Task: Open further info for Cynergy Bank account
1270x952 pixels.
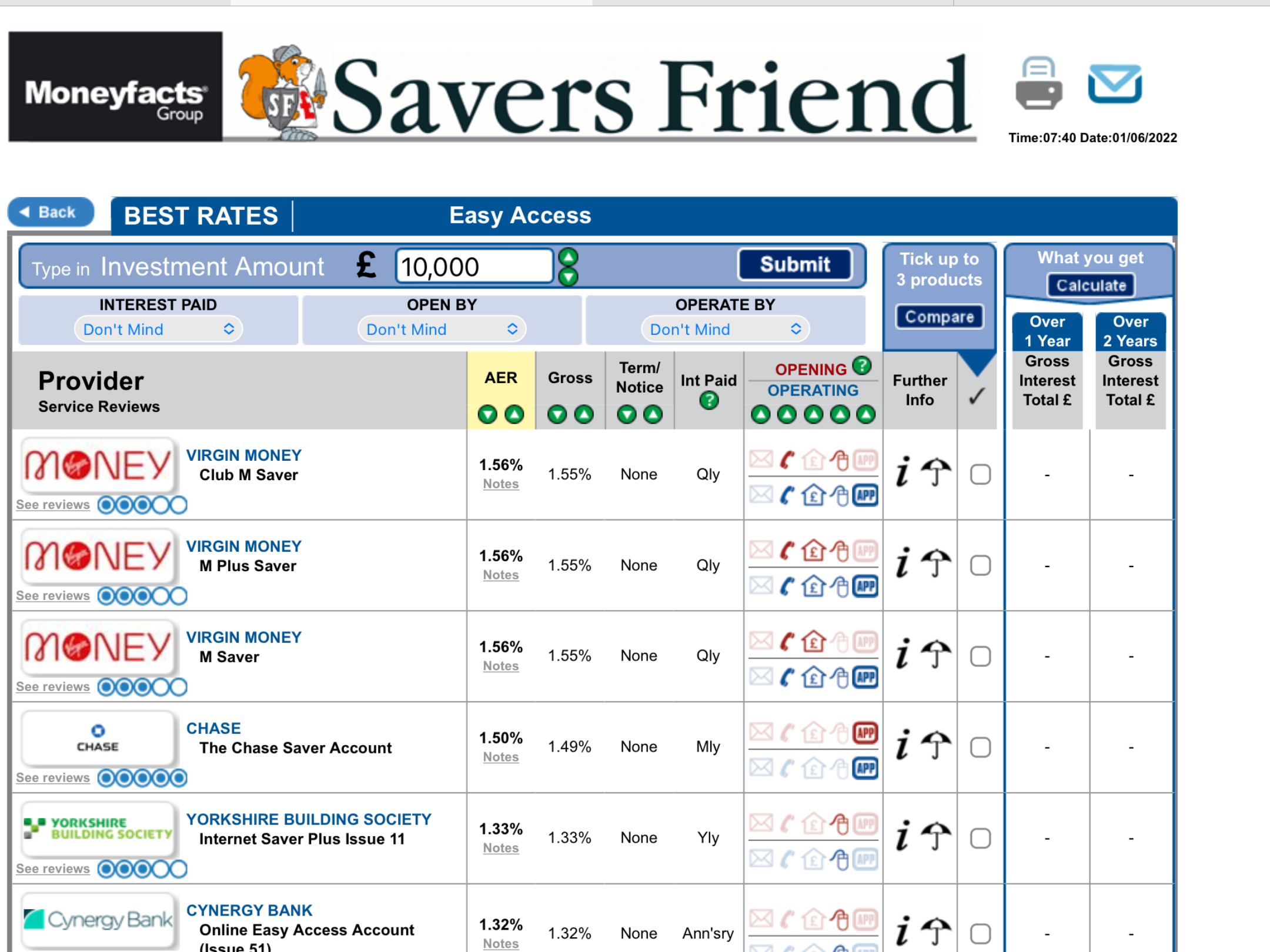Action: coord(903,931)
